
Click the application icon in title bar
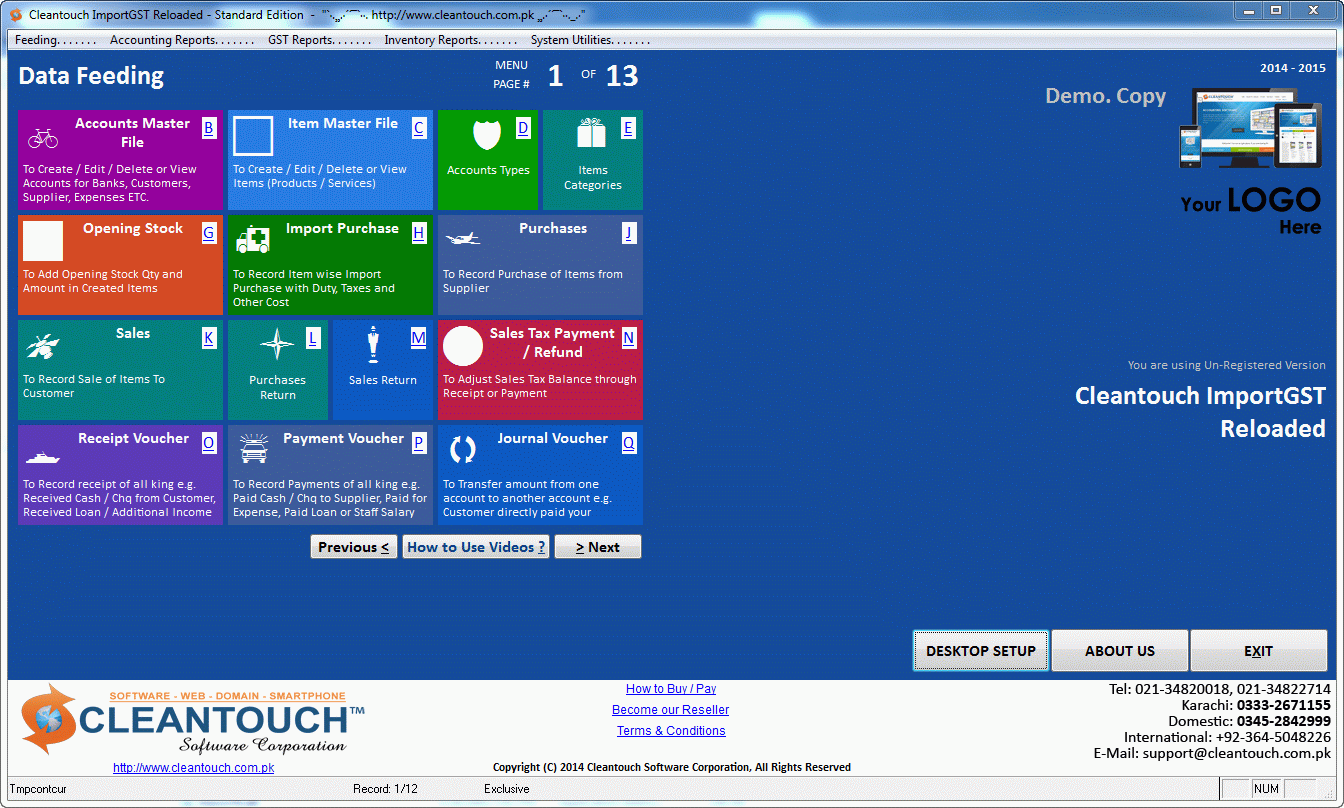tap(16, 15)
